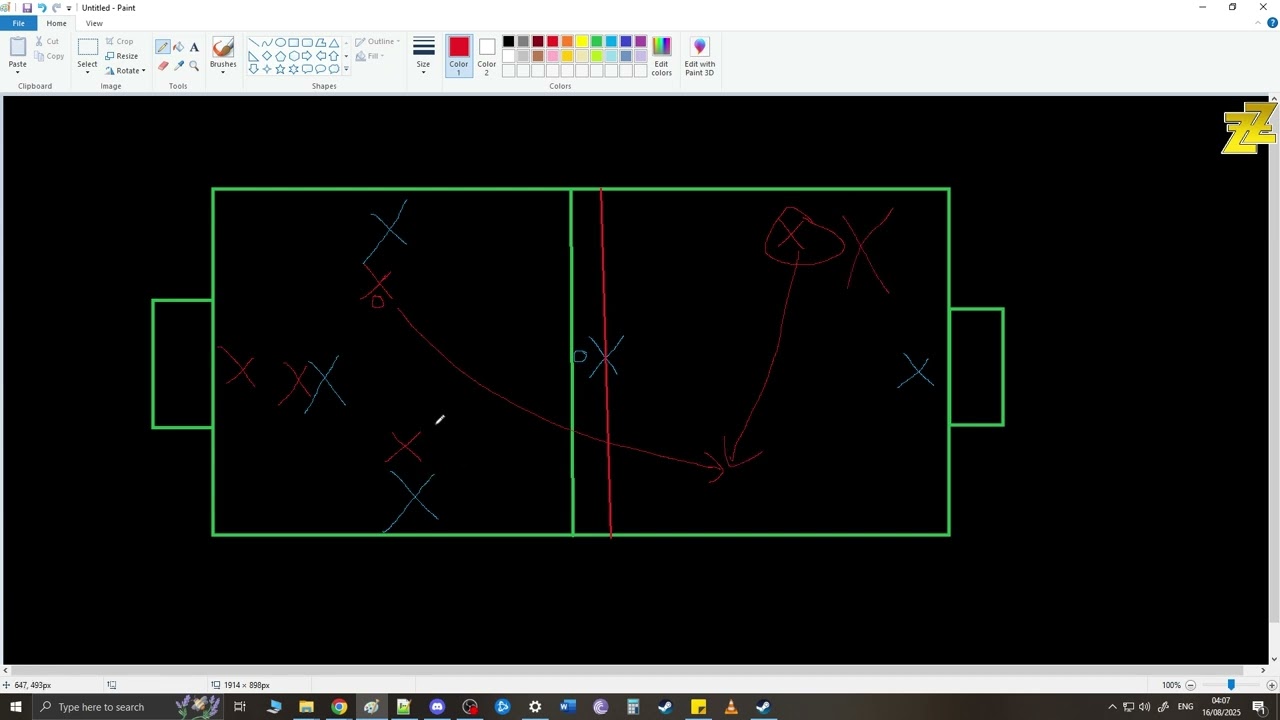Choose the Right arrow shape
The height and width of the screenshot is (720, 1280).
click(x=307, y=56)
